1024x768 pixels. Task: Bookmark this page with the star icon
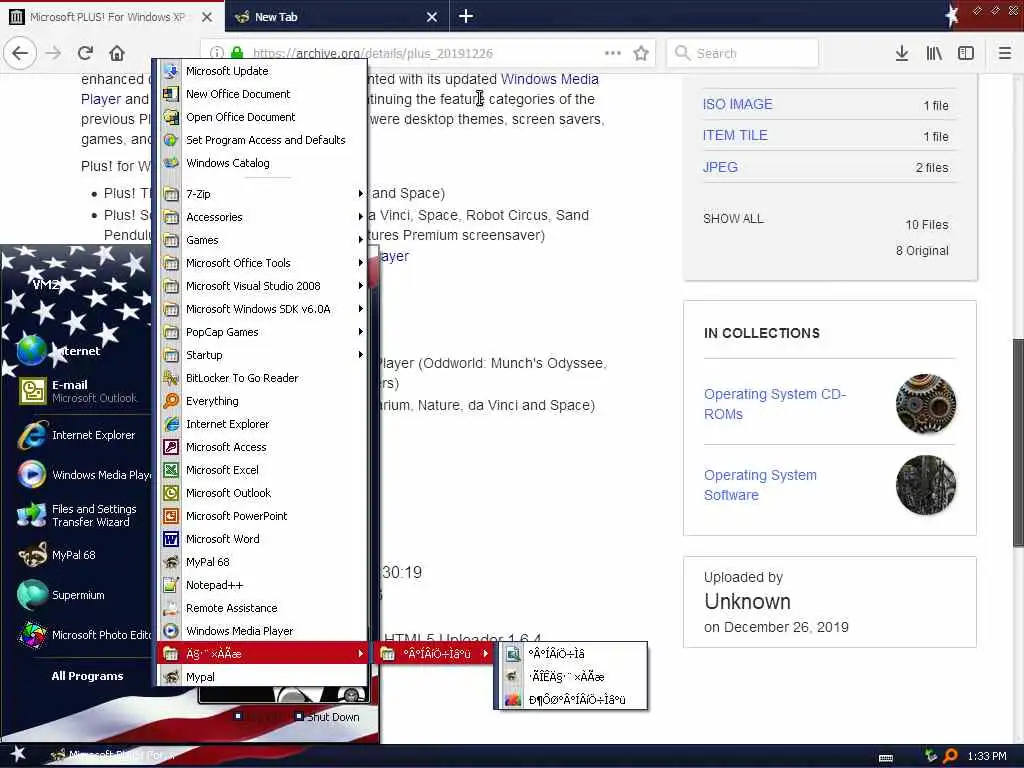(x=641, y=53)
